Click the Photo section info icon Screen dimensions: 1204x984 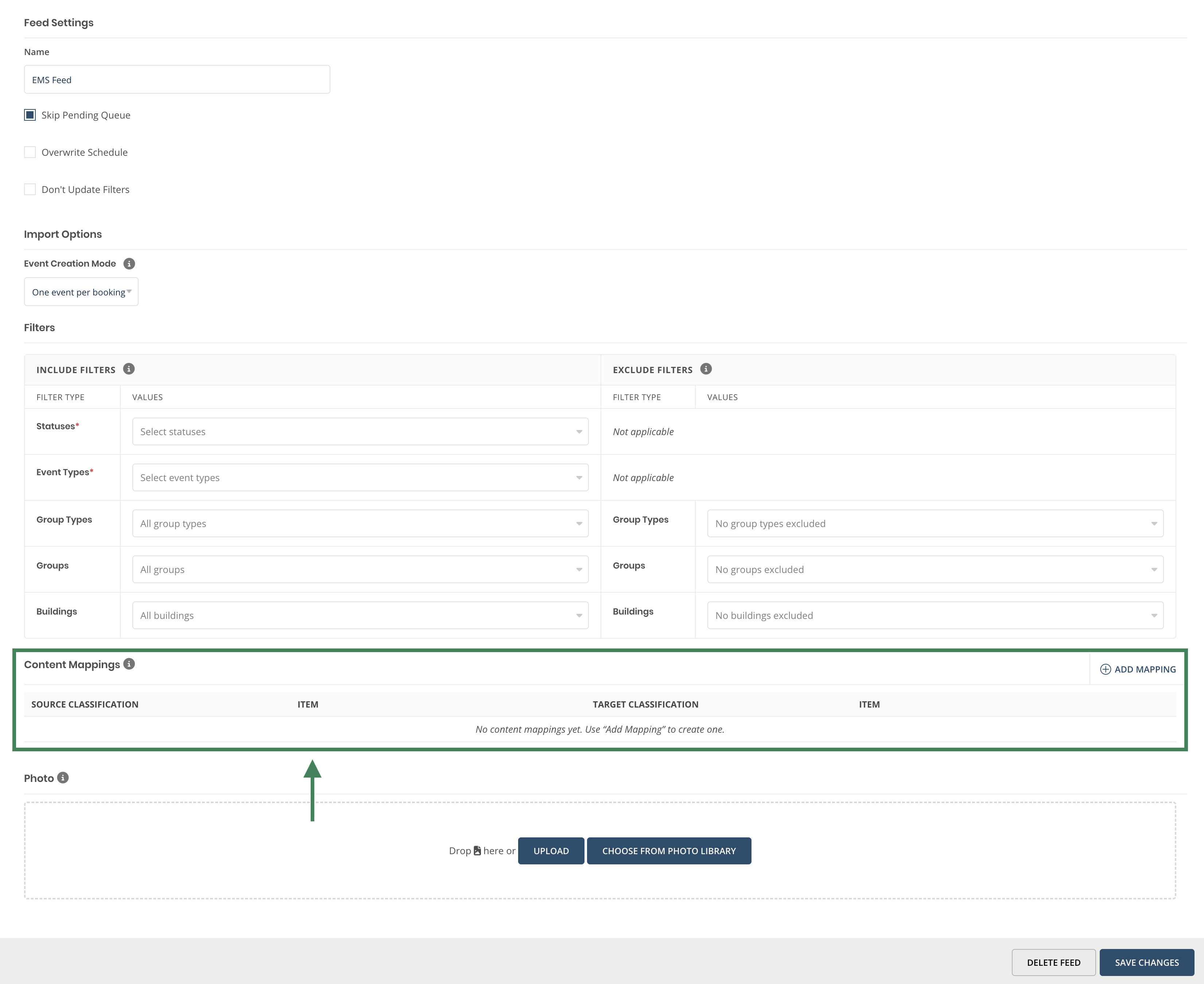(63, 778)
